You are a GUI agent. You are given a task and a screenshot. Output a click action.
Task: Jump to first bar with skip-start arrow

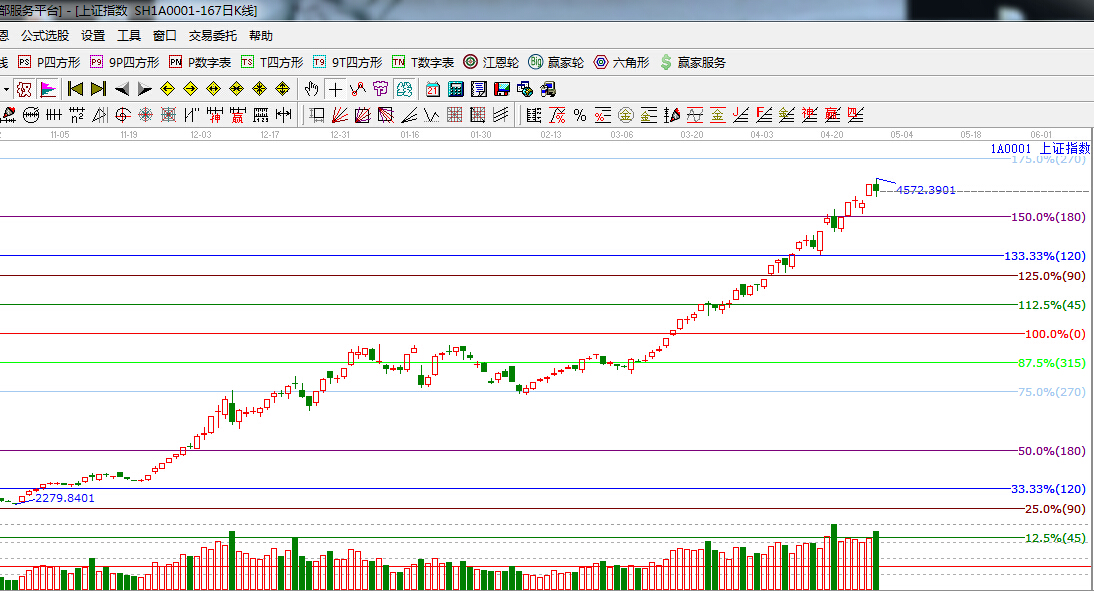[x=75, y=89]
